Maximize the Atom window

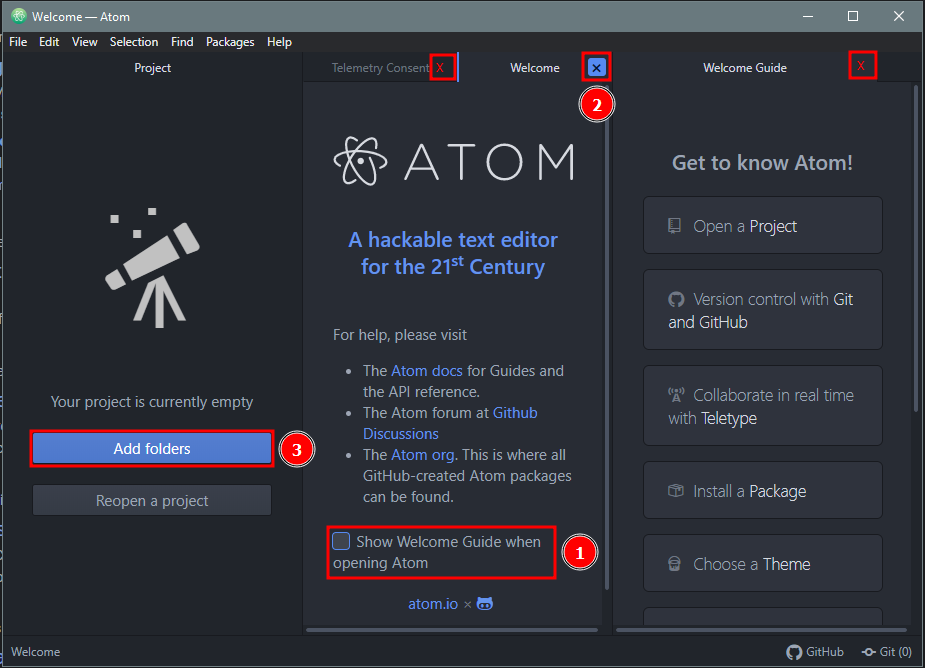(x=852, y=16)
